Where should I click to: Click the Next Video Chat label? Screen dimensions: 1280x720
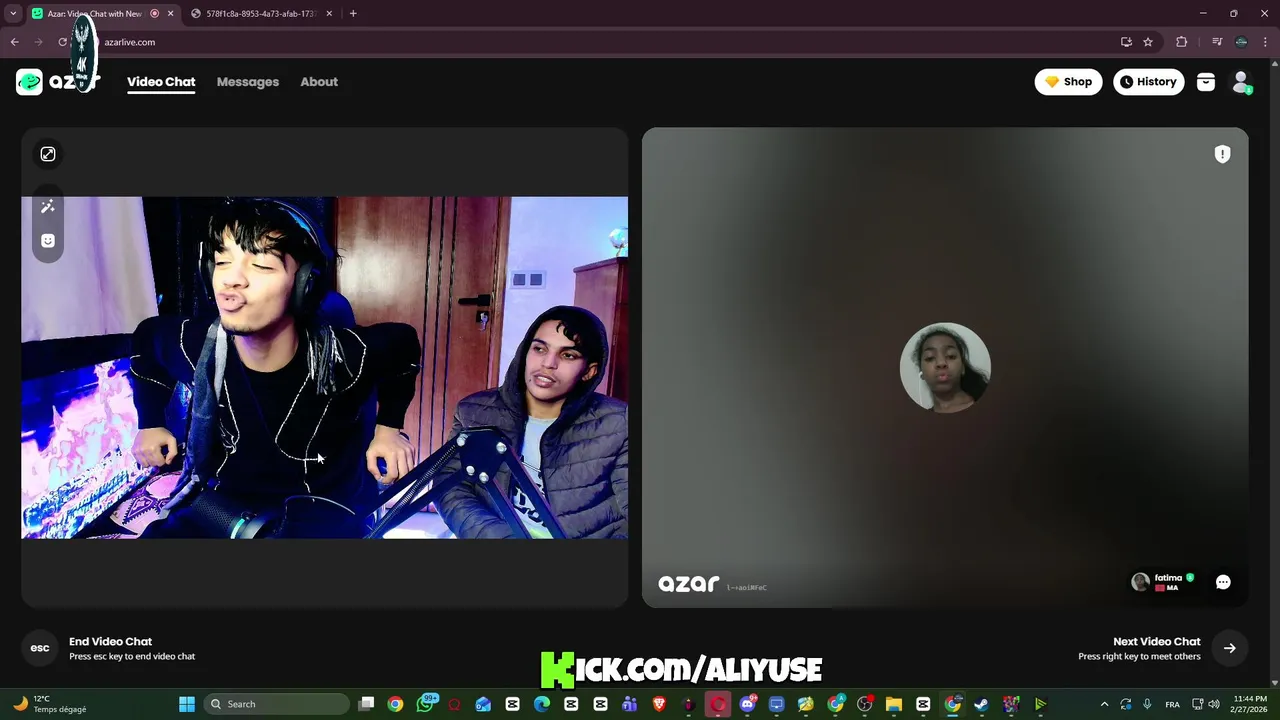1156,642
